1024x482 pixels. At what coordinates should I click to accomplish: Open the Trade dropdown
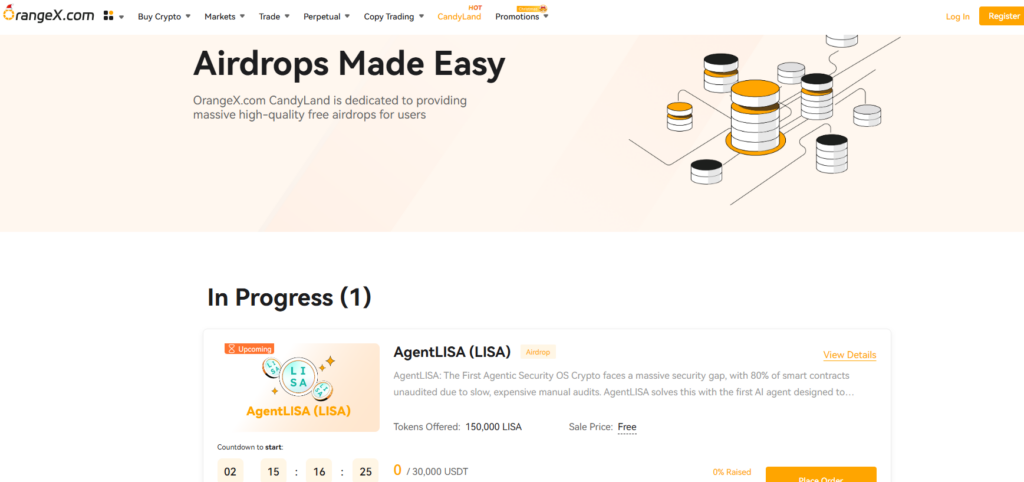pos(274,17)
